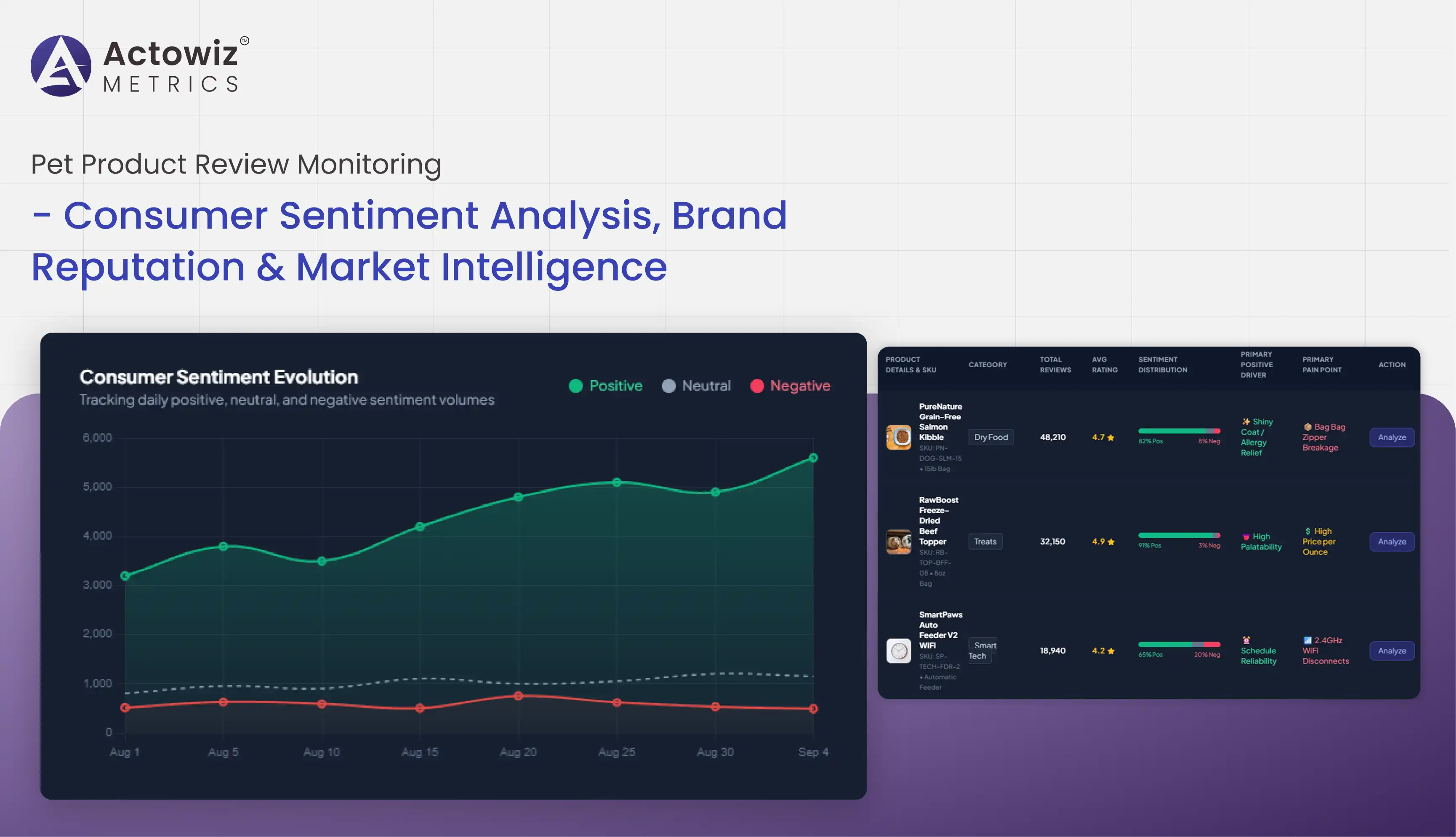Click the Consumer Sentiment Evolution chart title

219,377
